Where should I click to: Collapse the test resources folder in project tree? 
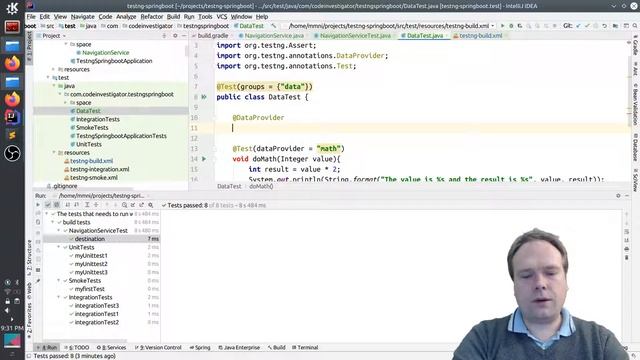54,153
